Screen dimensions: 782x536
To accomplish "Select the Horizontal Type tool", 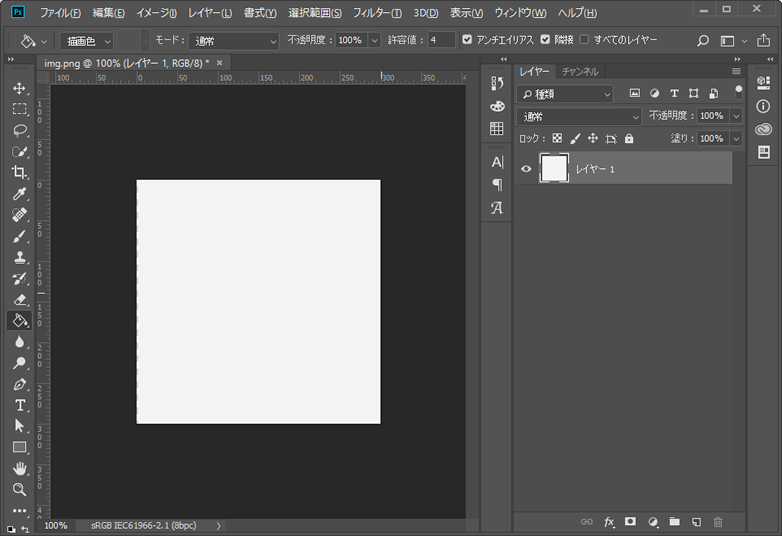I will [19, 405].
